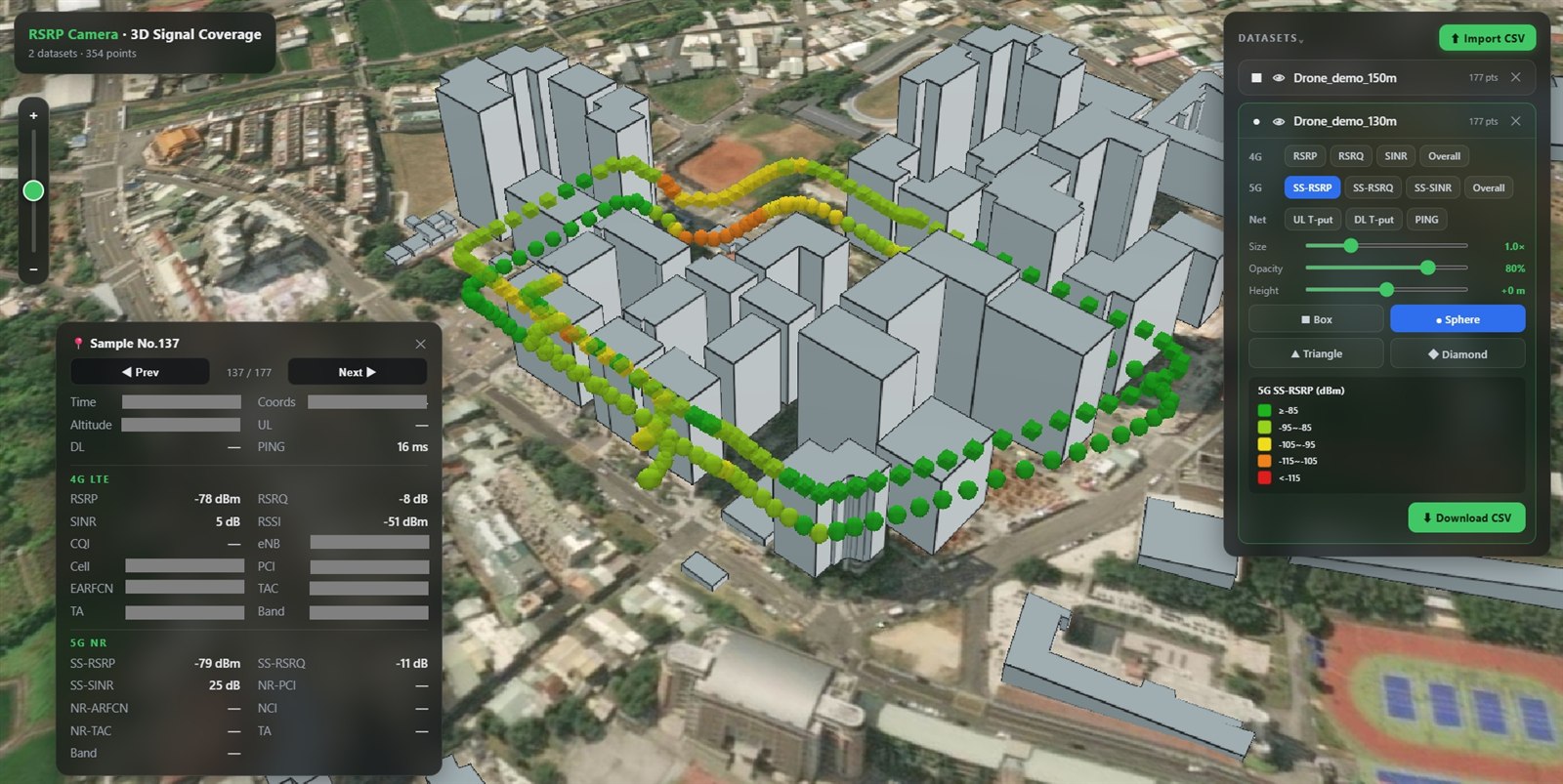Click the Import CSV button
This screenshot has height=784, width=1563.
point(1487,38)
